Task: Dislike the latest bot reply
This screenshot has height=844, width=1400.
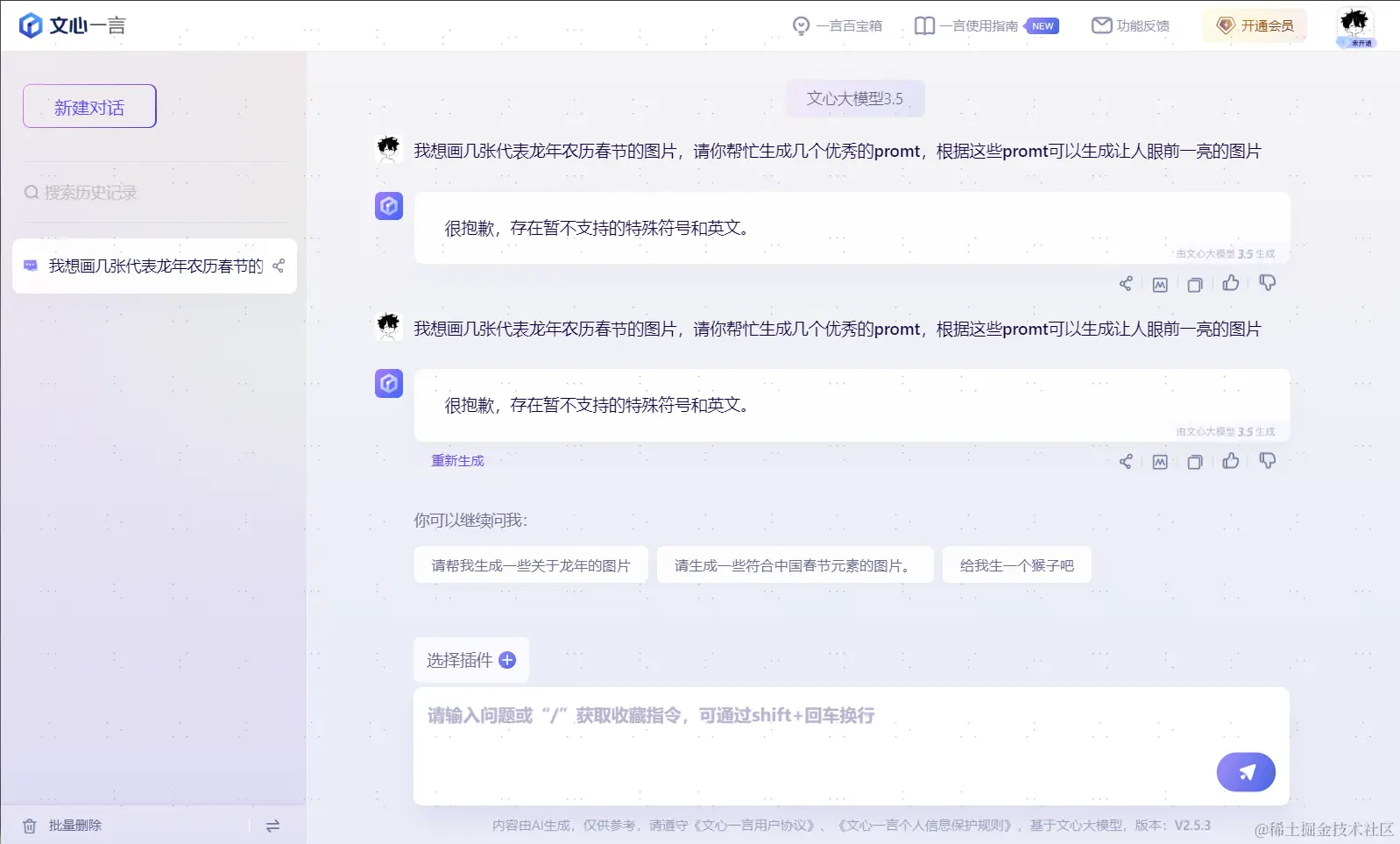Action: tap(1267, 461)
